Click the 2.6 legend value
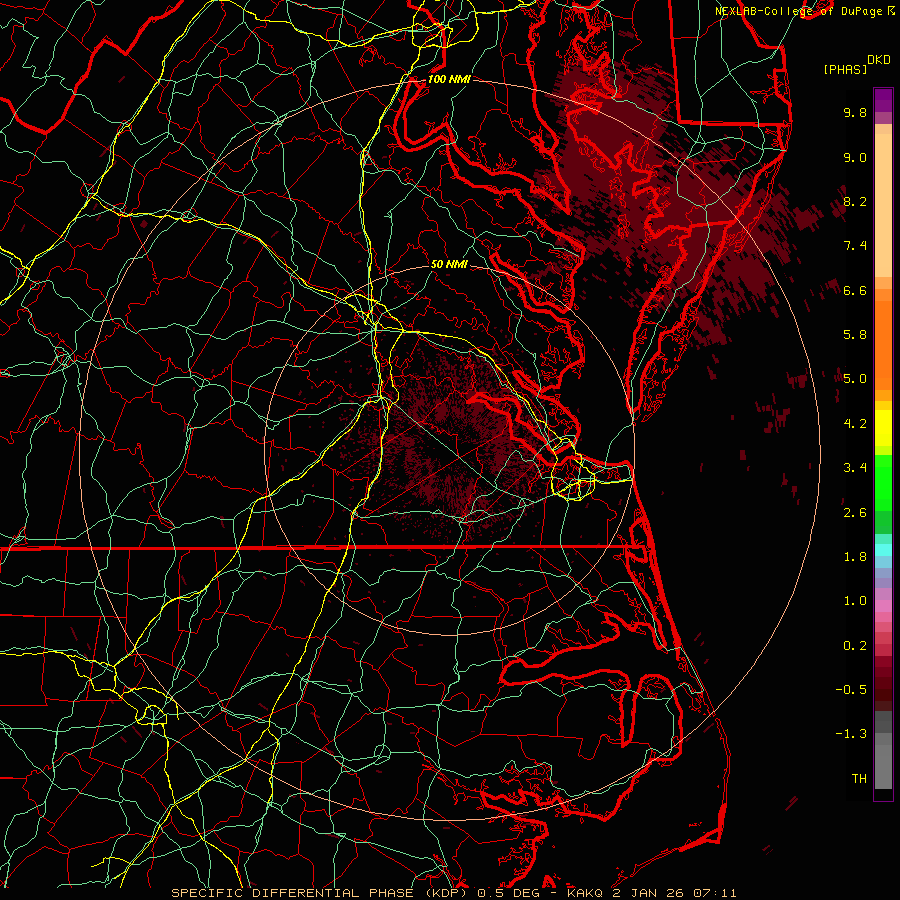This screenshot has width=900, height=900. coord(855,513)
